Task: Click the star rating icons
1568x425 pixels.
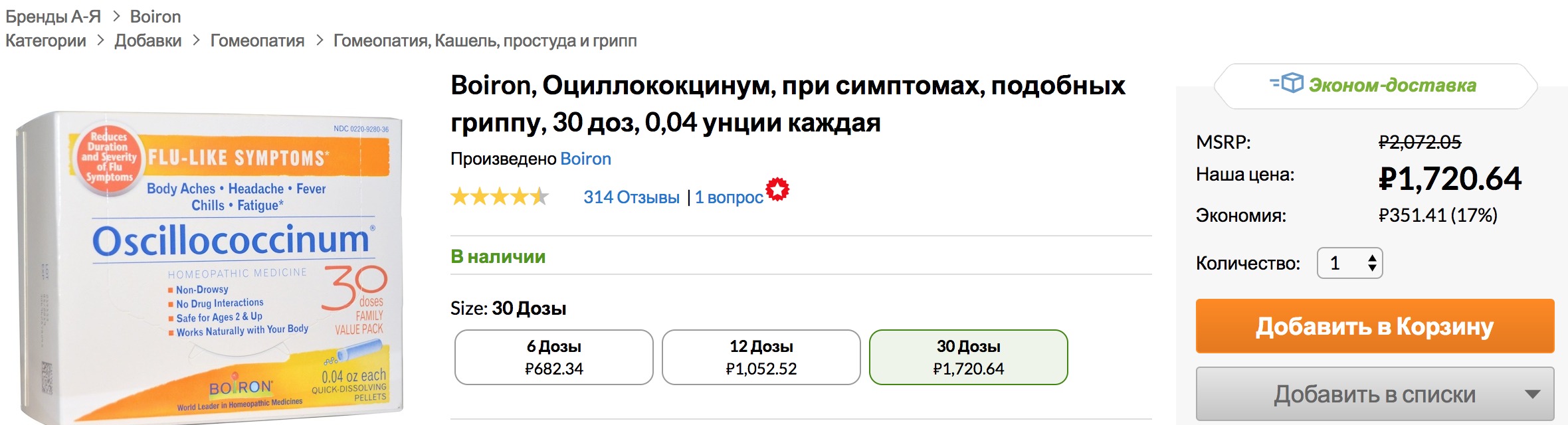Action: (500, 197)
